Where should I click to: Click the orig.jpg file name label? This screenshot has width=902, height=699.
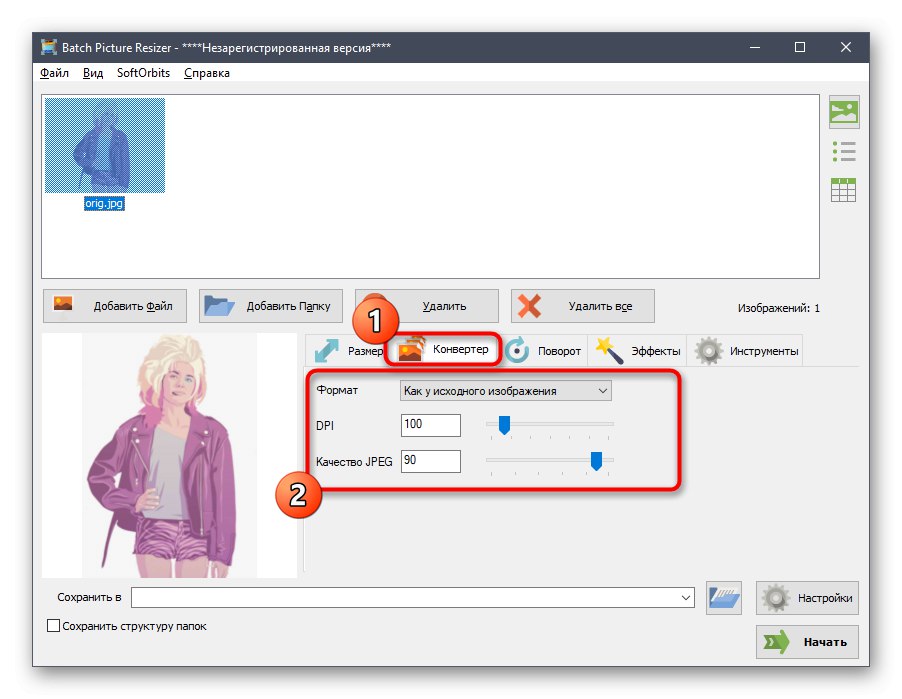pos(104,204)
